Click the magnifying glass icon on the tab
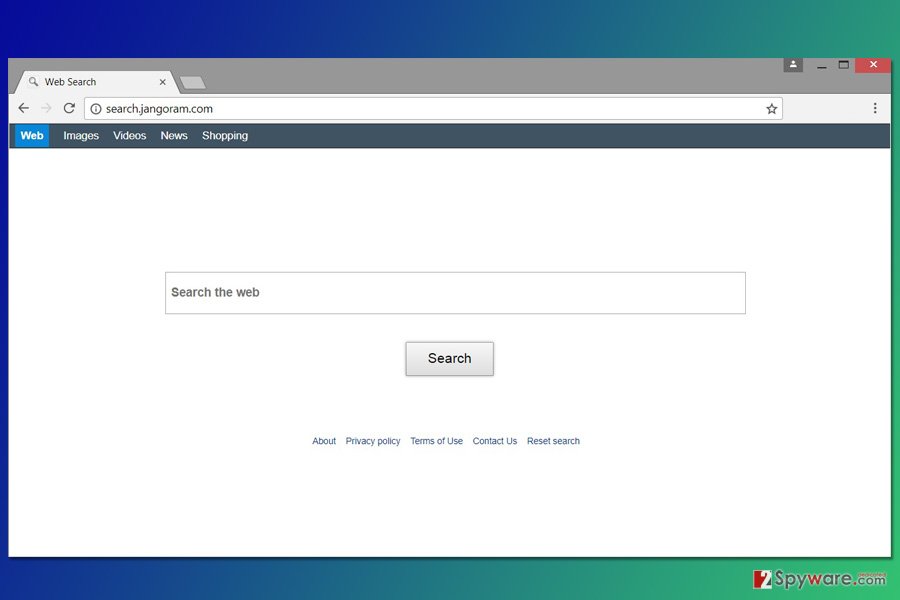This screenshot has width=900, height=600. pyautogui.click(x=33, y=81)
